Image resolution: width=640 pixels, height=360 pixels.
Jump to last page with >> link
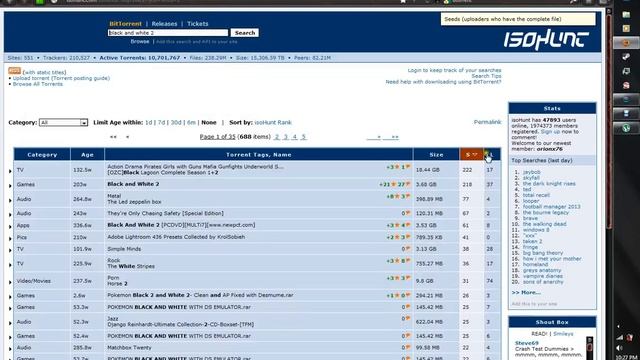(x=394, y=137)
